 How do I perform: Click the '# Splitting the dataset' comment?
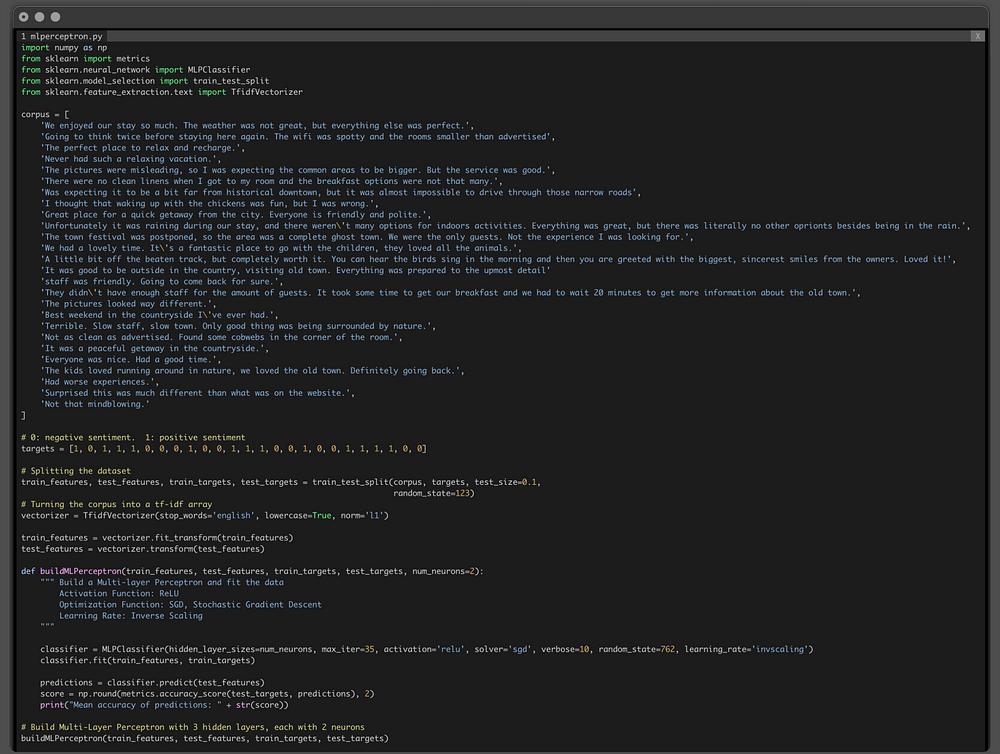pyautogui.click(x=76, y=471)
